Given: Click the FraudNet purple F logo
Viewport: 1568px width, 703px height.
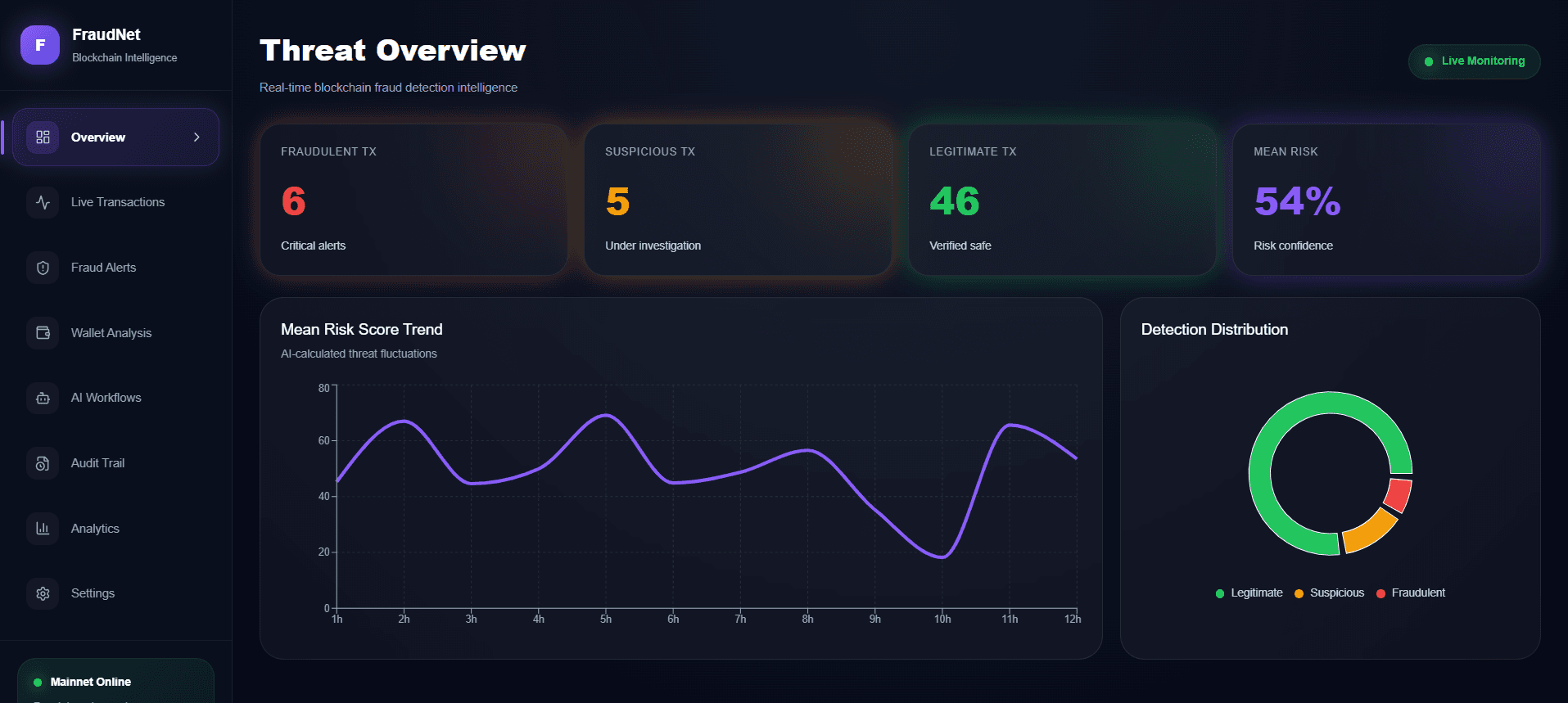Looking at the screenshot, I should pos(40,45).
